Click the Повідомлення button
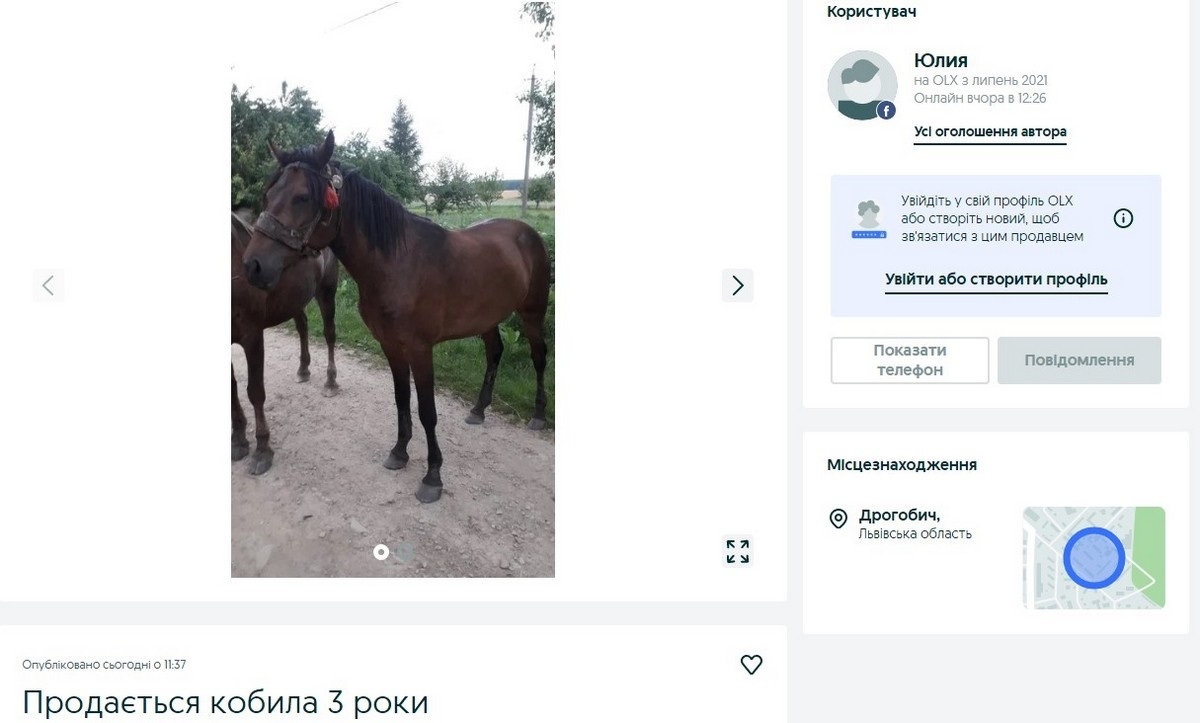The width and height of the screenshot is (1200, 723). (x=1079, y=360)
